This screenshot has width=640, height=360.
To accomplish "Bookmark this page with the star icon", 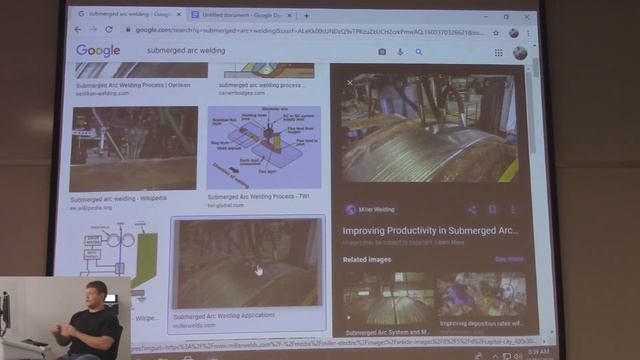I will tap(496, 33).
